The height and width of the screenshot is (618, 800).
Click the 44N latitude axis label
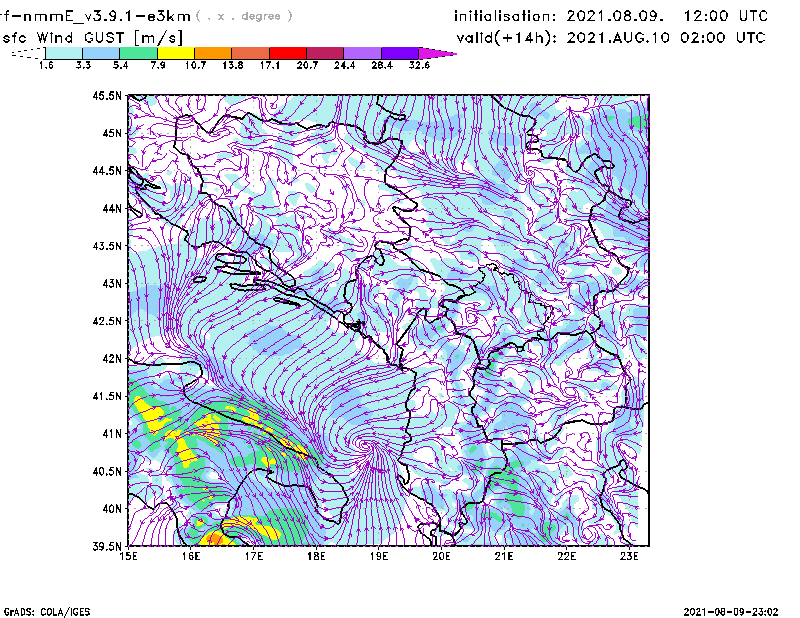pyautogui.click(x=112, y=208)
